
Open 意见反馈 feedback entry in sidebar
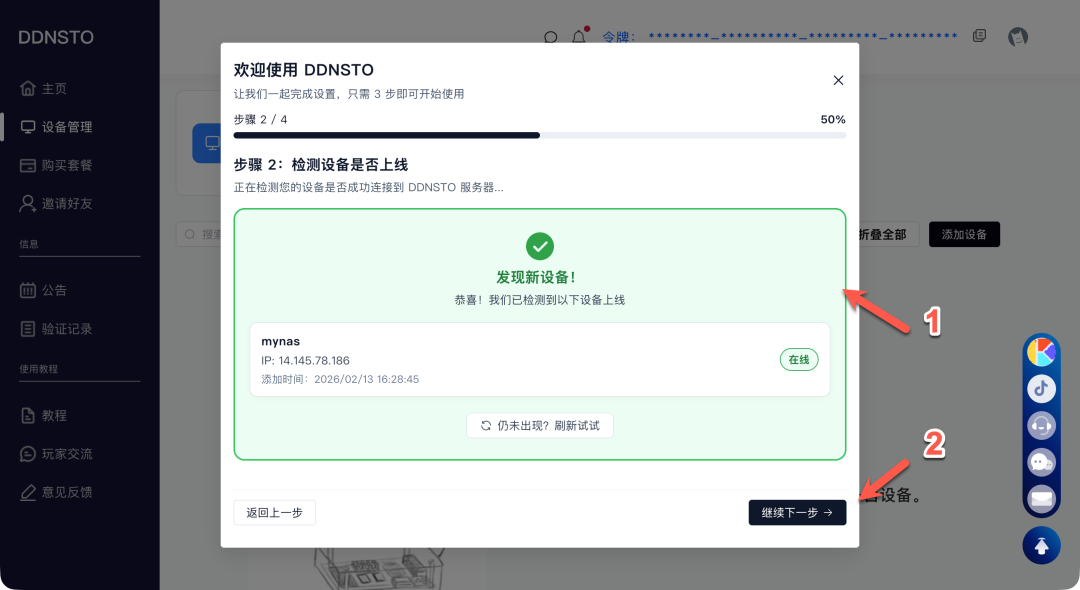(56, 491)
